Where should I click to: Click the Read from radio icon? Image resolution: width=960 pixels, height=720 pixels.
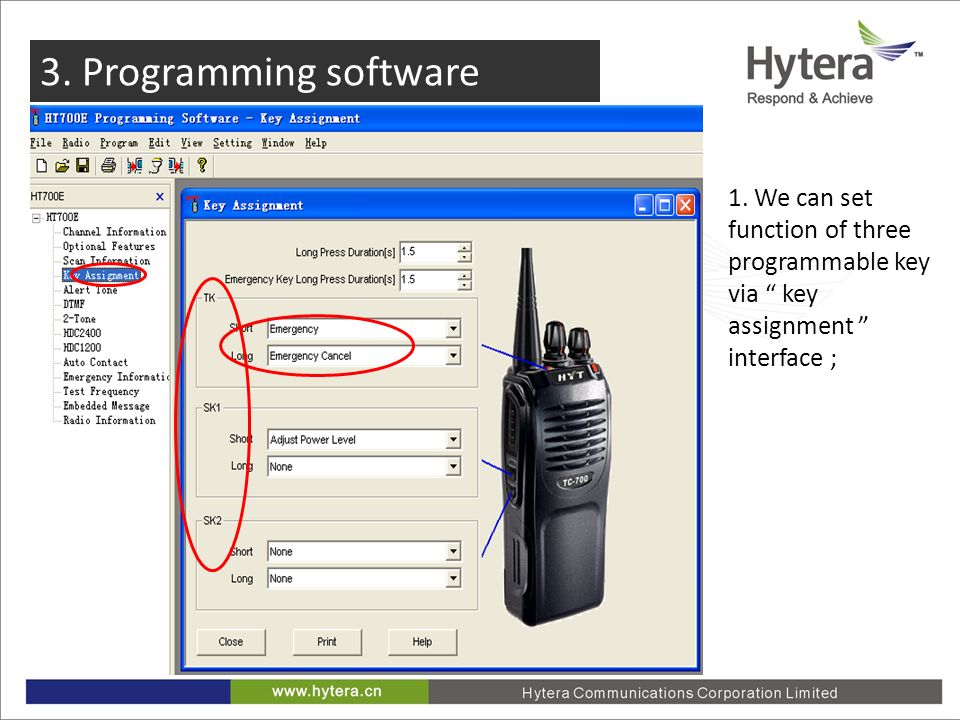click(x=134, y=165)
